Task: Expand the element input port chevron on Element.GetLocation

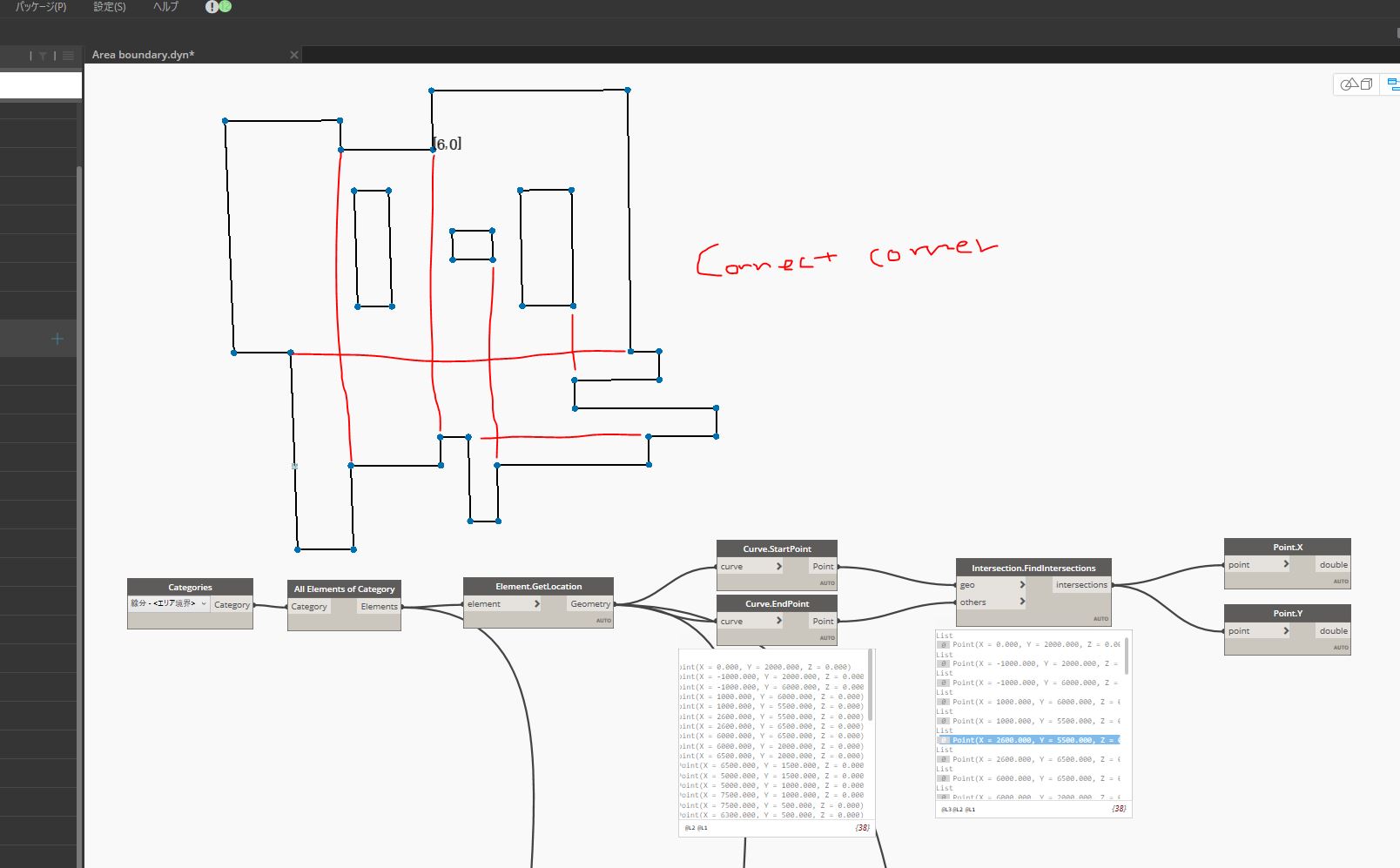Action: coord(537,603)
